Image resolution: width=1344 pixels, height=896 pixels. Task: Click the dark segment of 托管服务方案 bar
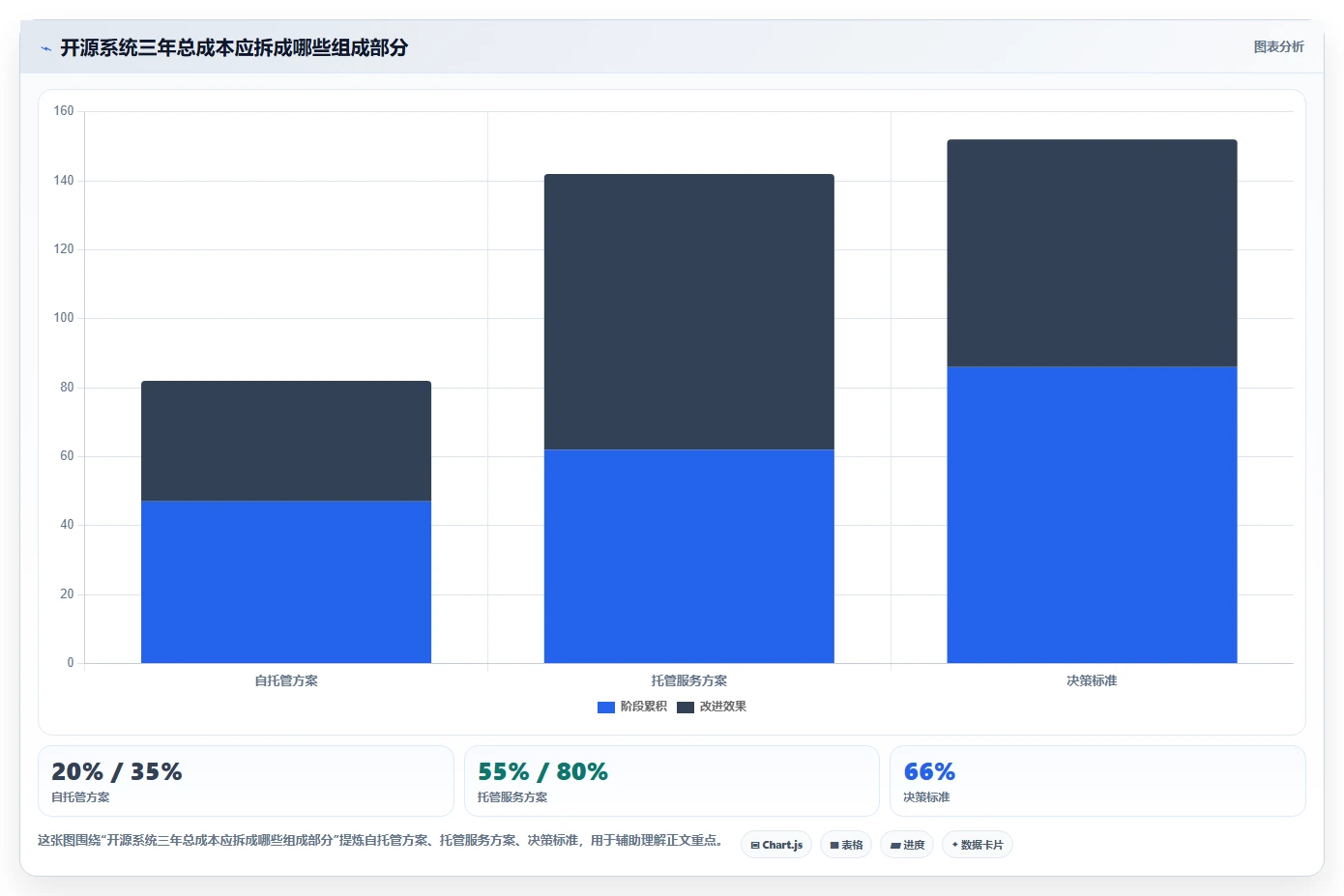coord(689,311)
